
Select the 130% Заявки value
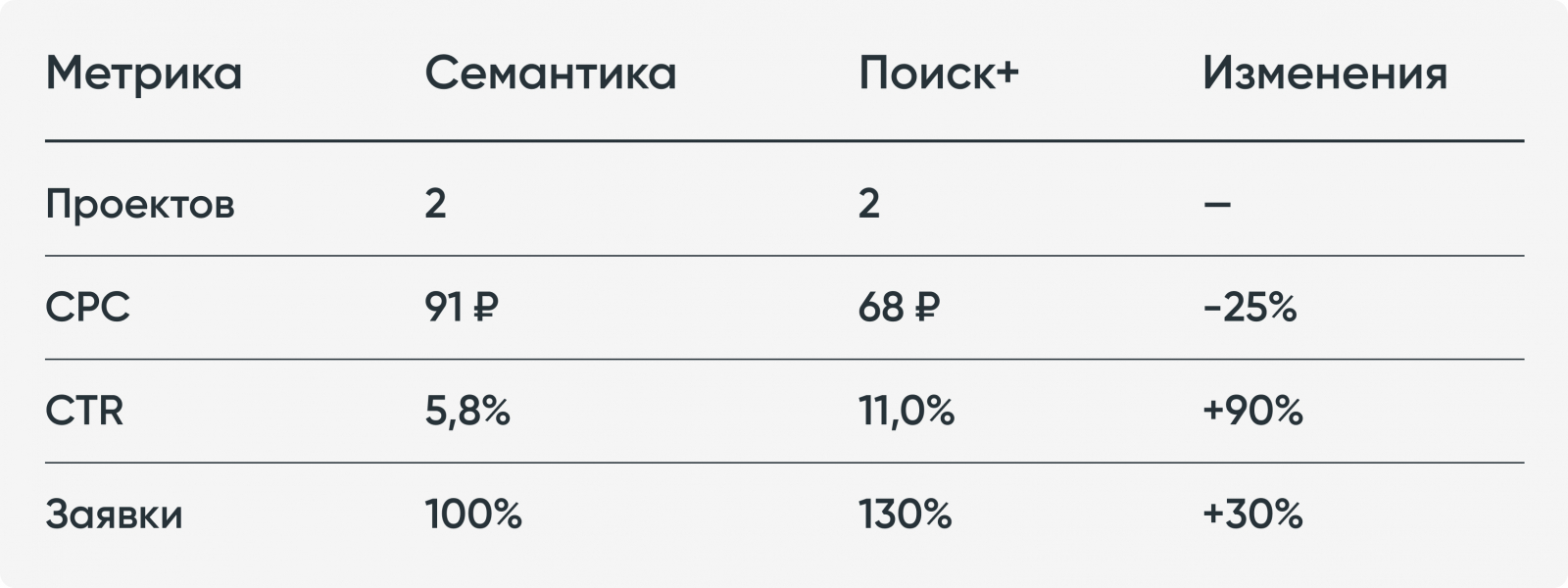pos(905,514)
